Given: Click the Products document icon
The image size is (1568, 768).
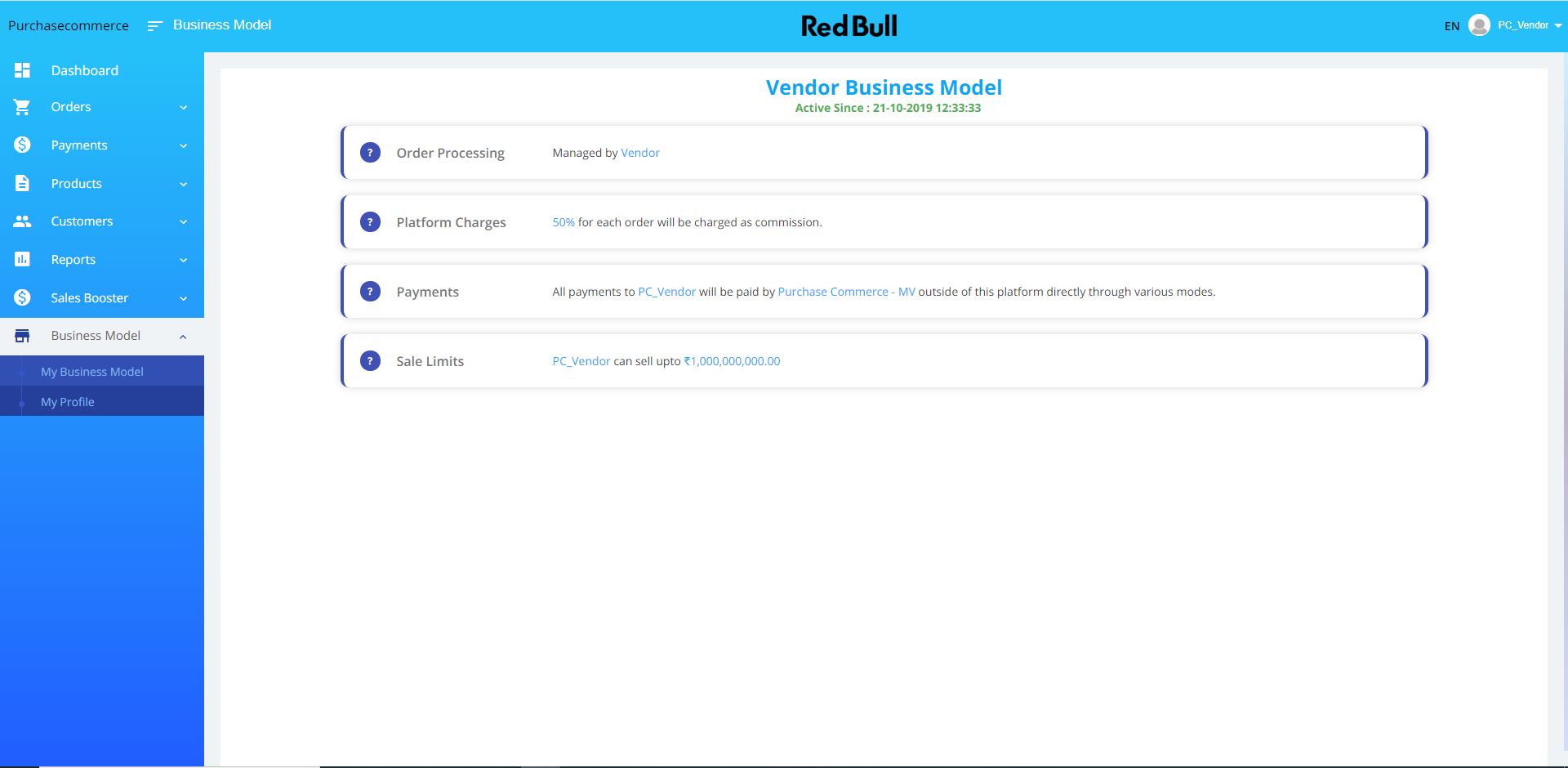Looking at the screenshot, I should coord(22,183).
